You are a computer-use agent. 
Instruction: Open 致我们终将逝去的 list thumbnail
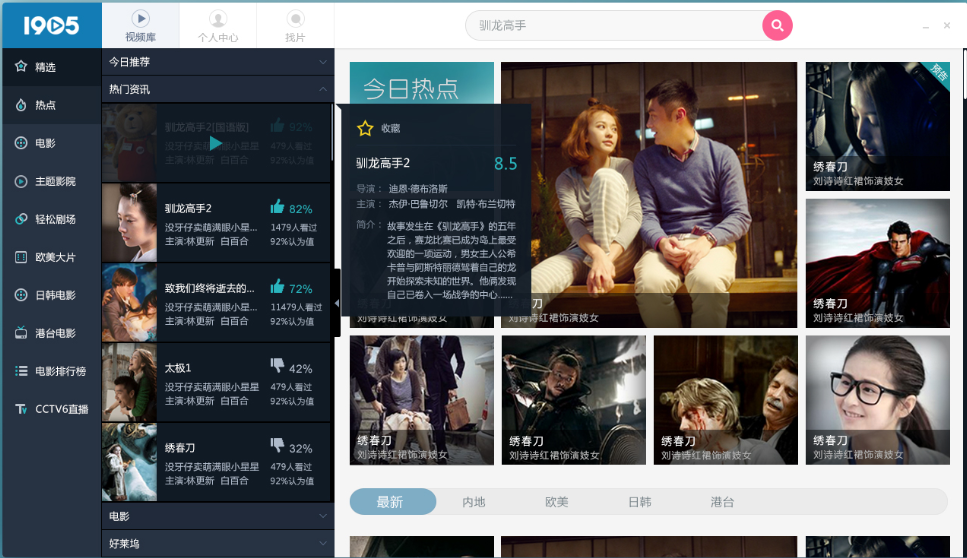(130, 302)
